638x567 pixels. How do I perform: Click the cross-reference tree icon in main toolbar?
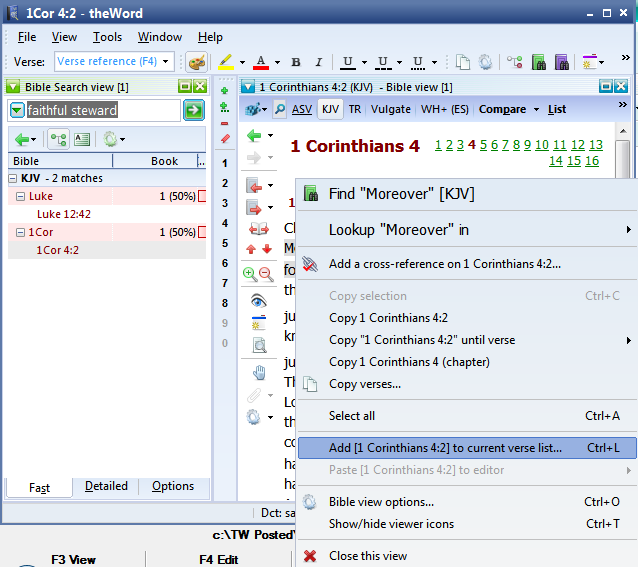click(x=515, y=62)
